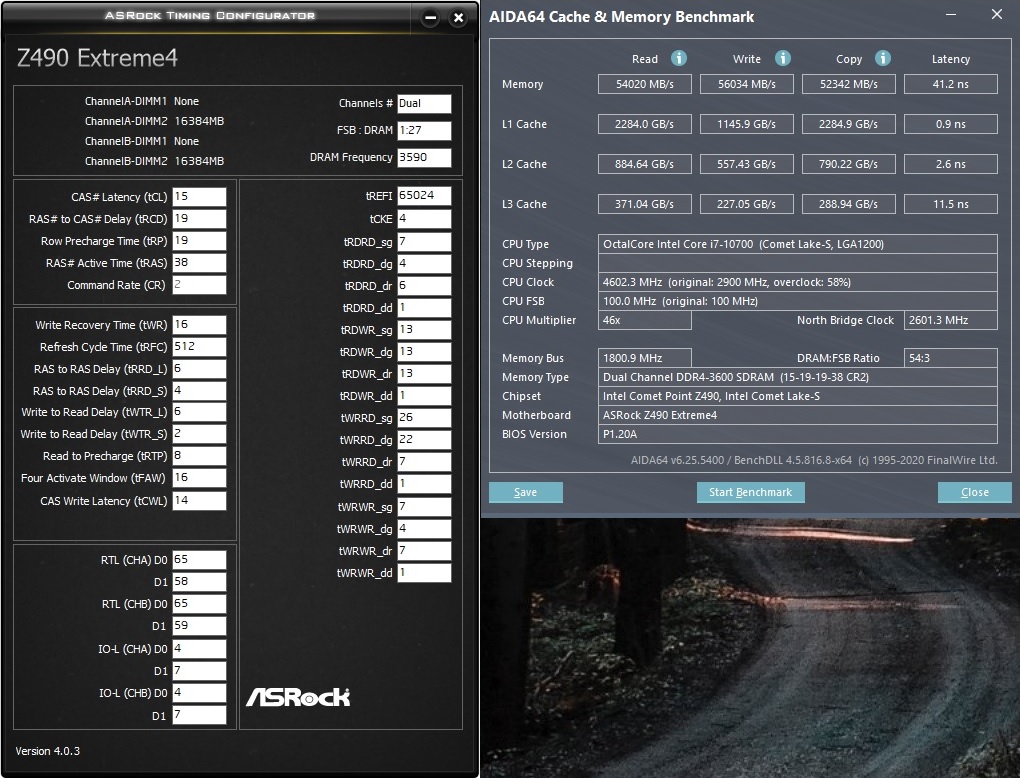Click the RAS# Active Time (tRAS) field
Viewport: 1020px width, 778px height.
199,263
